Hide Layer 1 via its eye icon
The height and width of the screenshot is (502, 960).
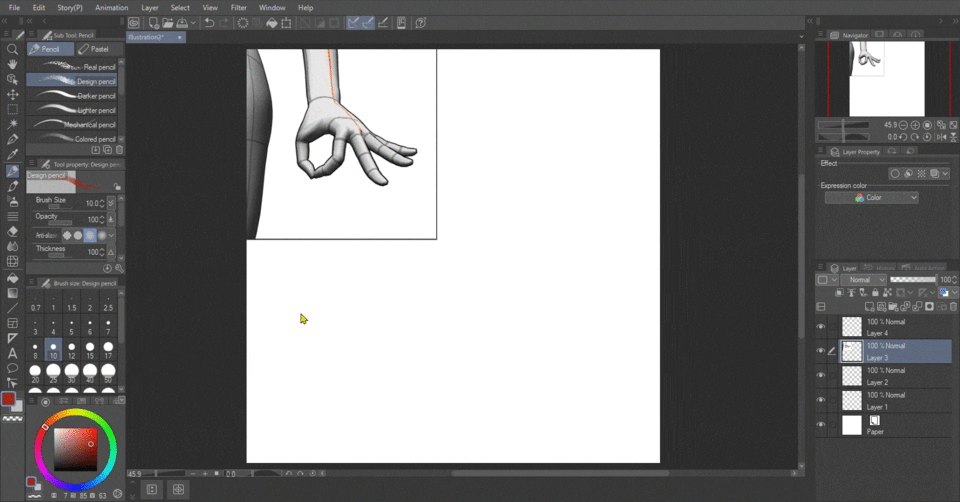(x=821, y=400)
